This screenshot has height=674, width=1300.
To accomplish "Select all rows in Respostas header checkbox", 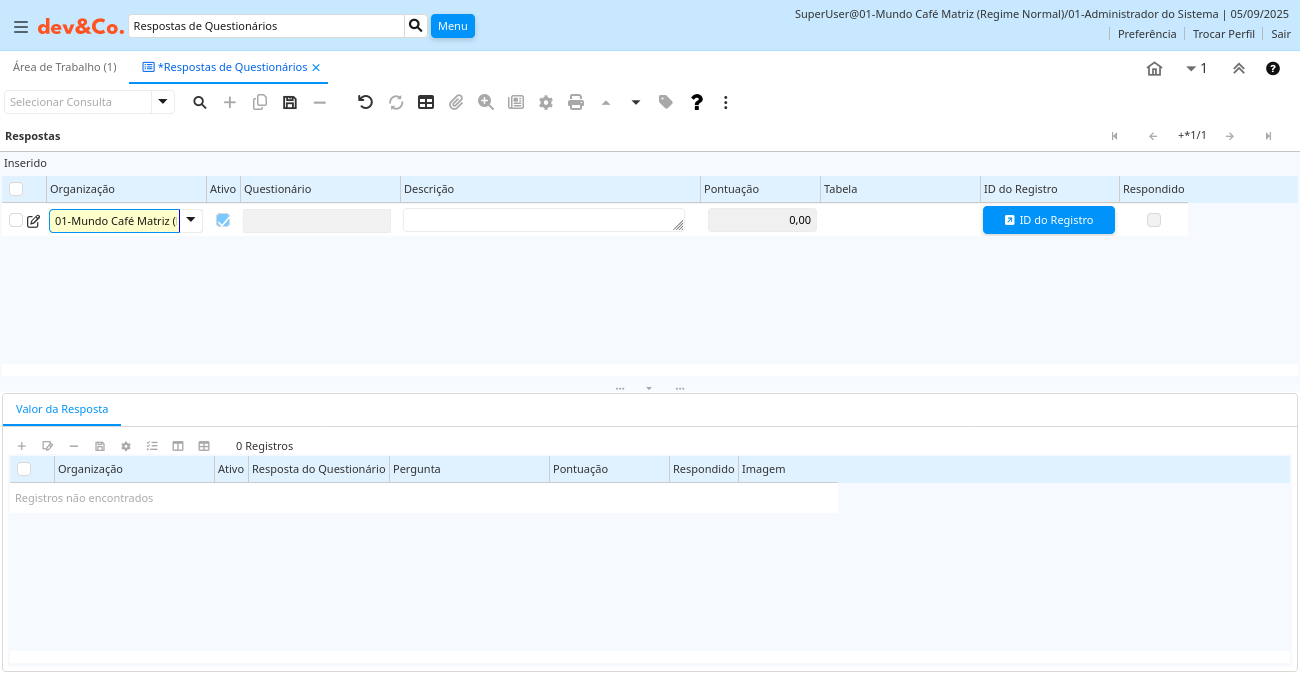I will pos(16,189).
